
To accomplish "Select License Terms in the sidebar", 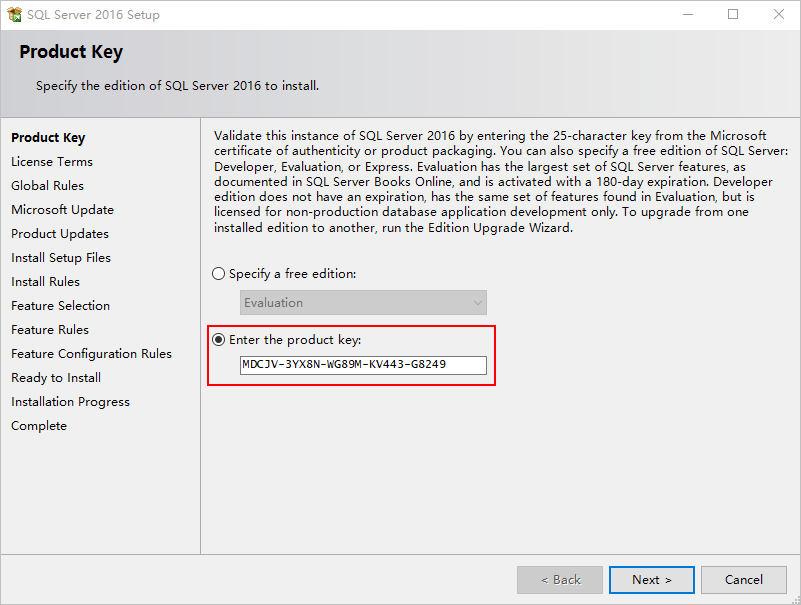I will 52,161.
